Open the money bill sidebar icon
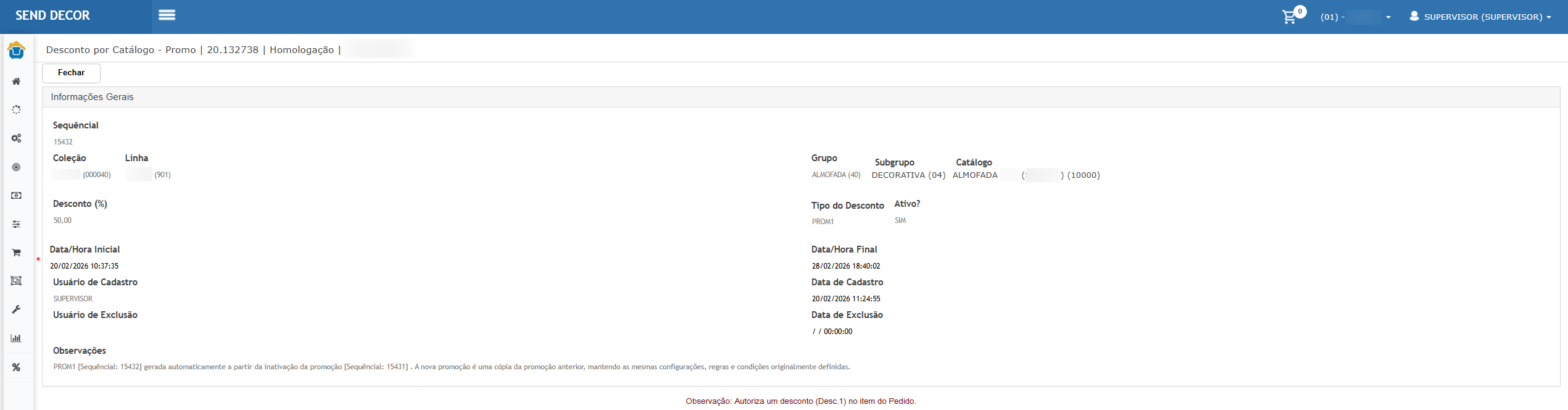Screen dimensions: 1568x410 click(x=16, y=196)
